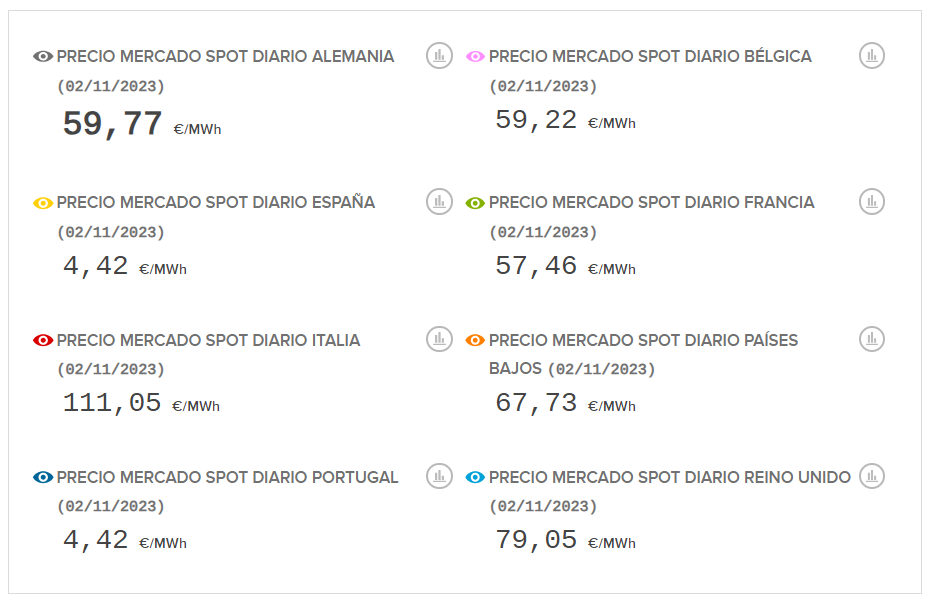Show chart for Francia spot price
The height and width of the screenshot is (605, 932).
coord(872,202)
